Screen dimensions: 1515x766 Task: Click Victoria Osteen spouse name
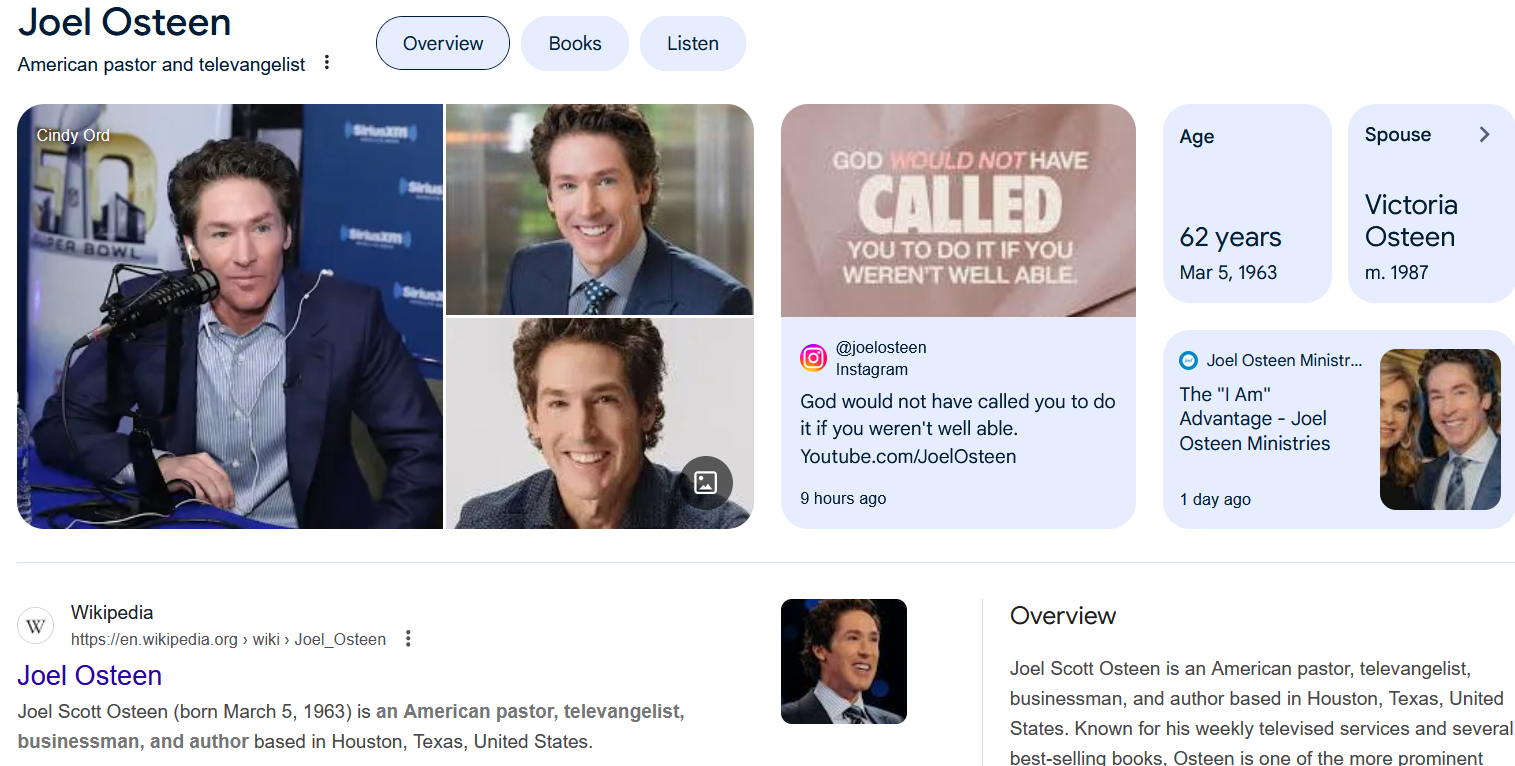[1411, 221]
